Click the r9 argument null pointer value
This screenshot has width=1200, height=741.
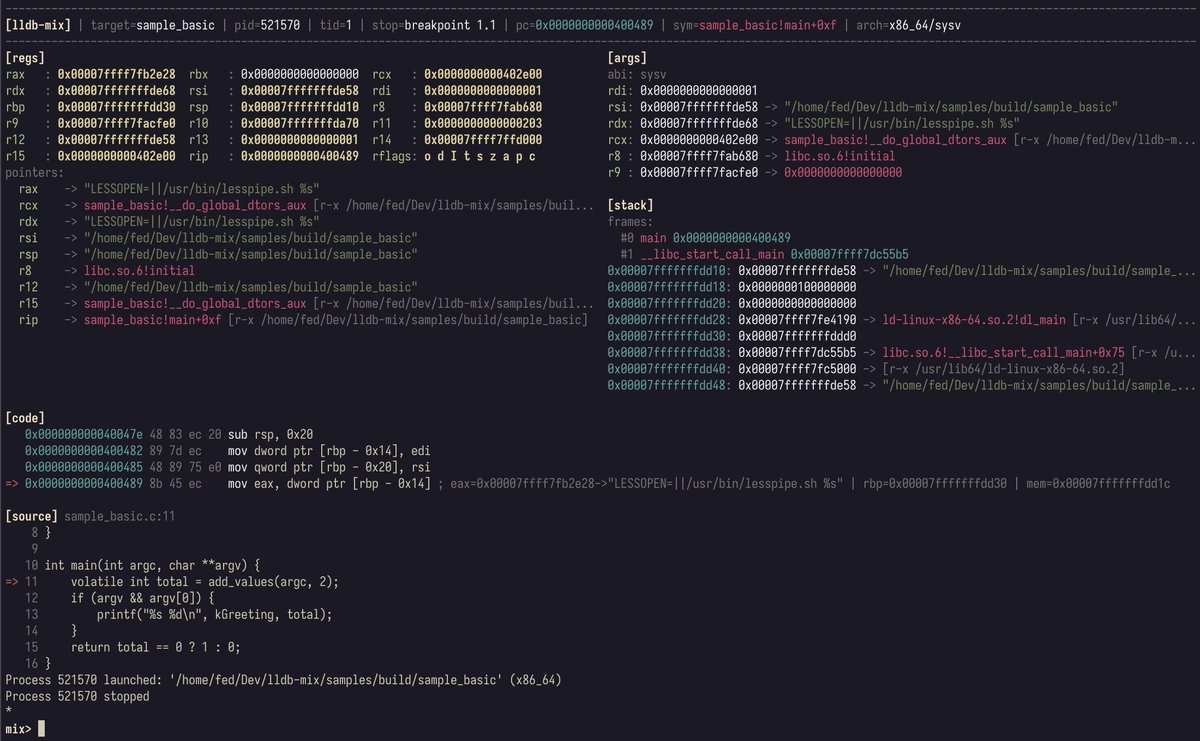(x=843, y=173)
